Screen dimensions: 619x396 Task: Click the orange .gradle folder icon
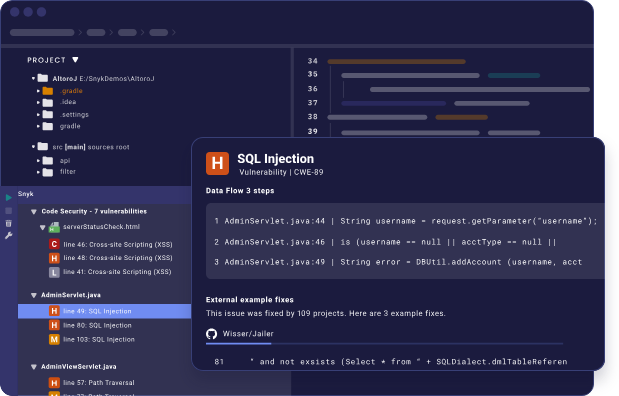point(48,91)
